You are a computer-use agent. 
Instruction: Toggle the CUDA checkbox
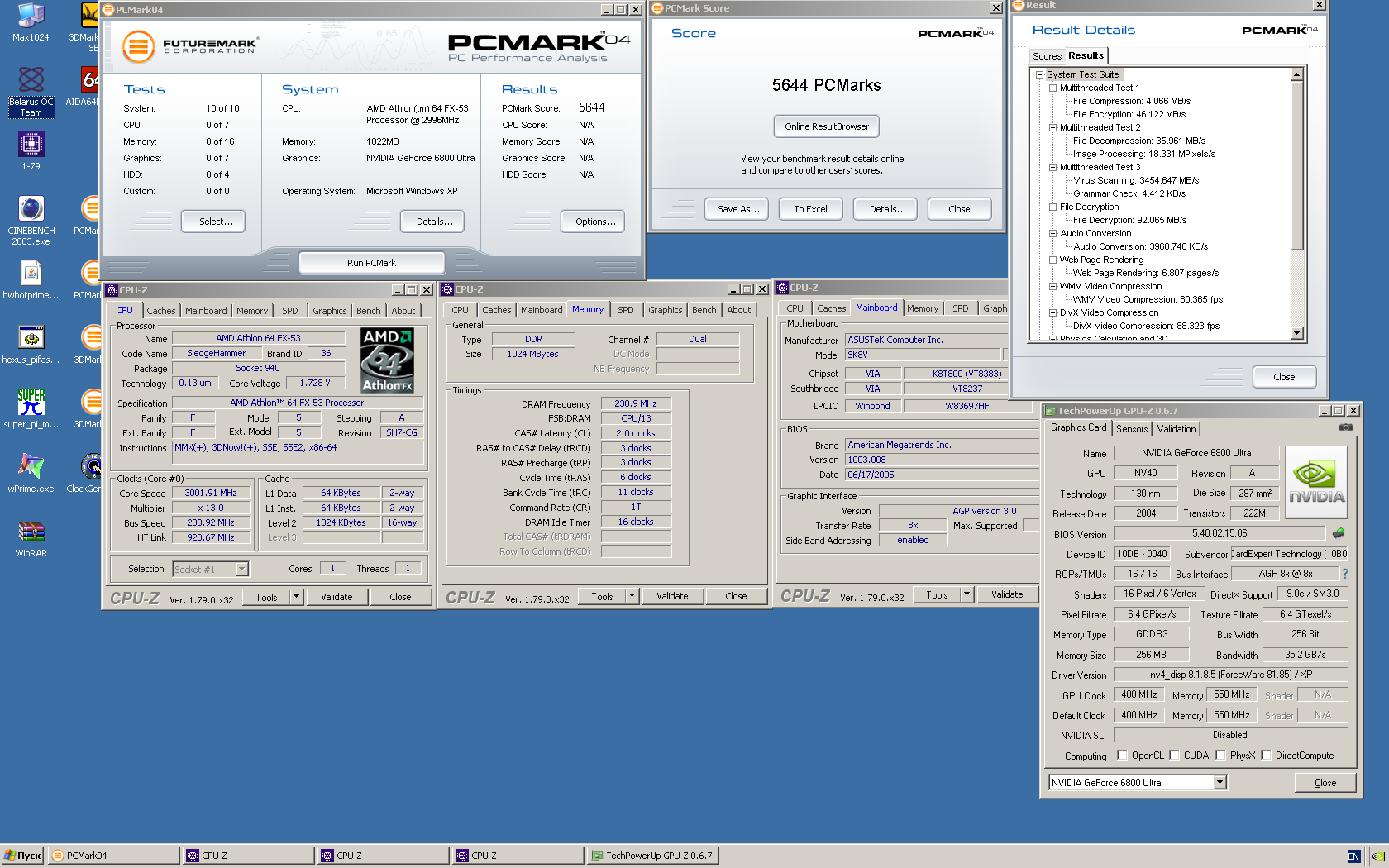pos(1174,755)
